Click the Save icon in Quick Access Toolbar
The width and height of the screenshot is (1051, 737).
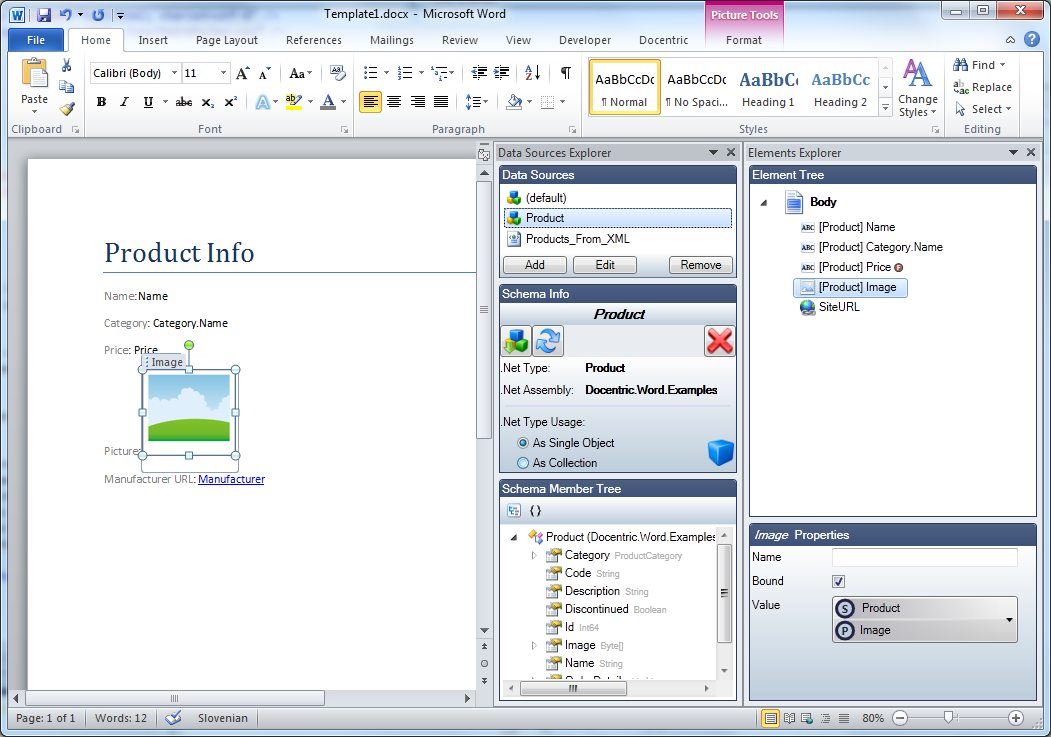pyautogui.click(x=44, y=15)
